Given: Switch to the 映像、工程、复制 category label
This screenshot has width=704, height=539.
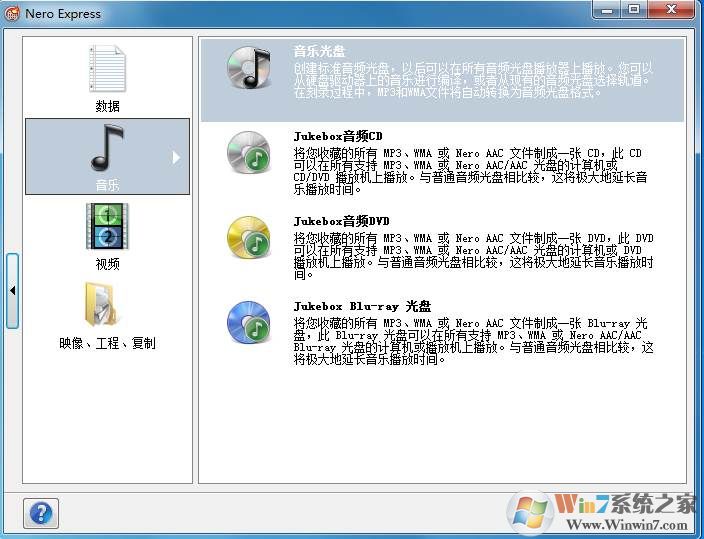Looking at the screenshot, I should pos(107,343).
